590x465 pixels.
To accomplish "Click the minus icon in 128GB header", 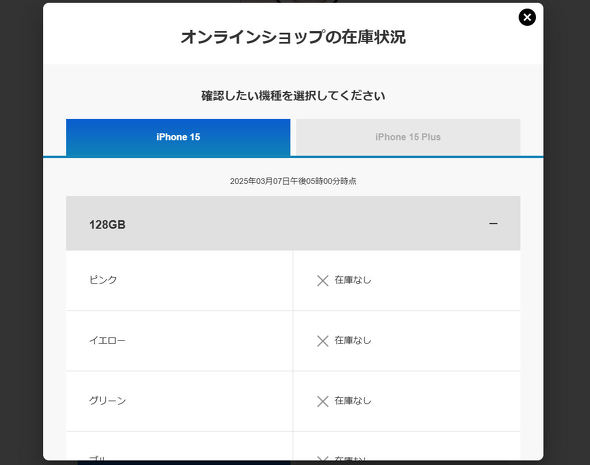I will coord(493,223).
